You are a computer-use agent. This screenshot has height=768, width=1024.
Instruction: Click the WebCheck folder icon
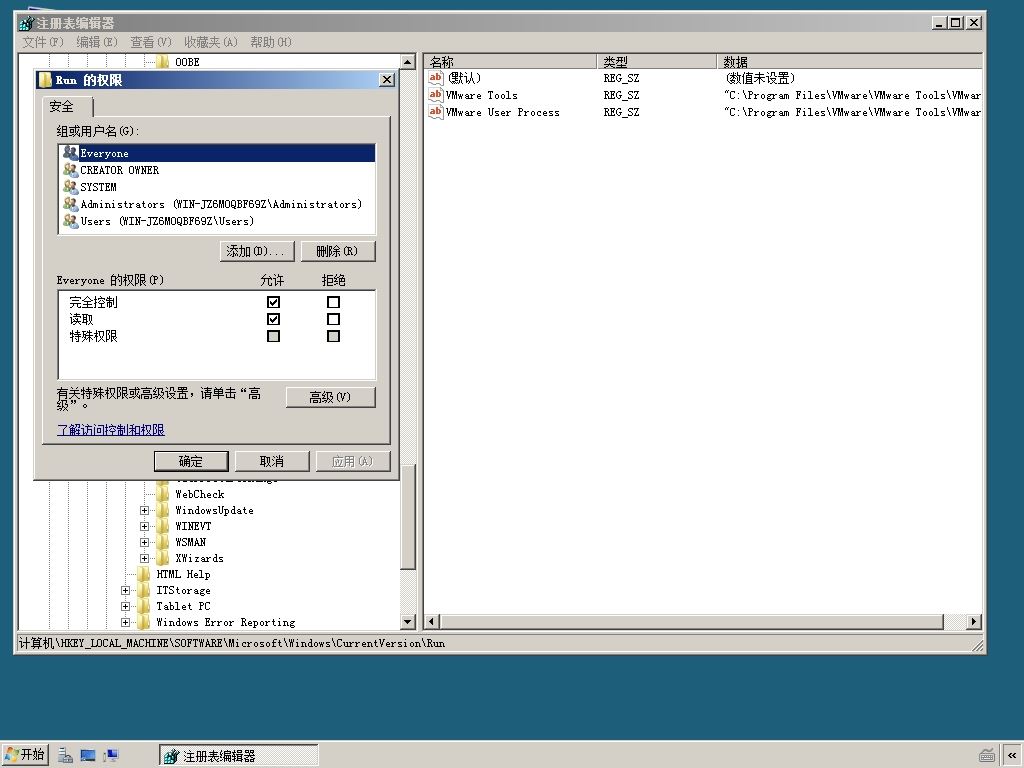click(163, 494)
